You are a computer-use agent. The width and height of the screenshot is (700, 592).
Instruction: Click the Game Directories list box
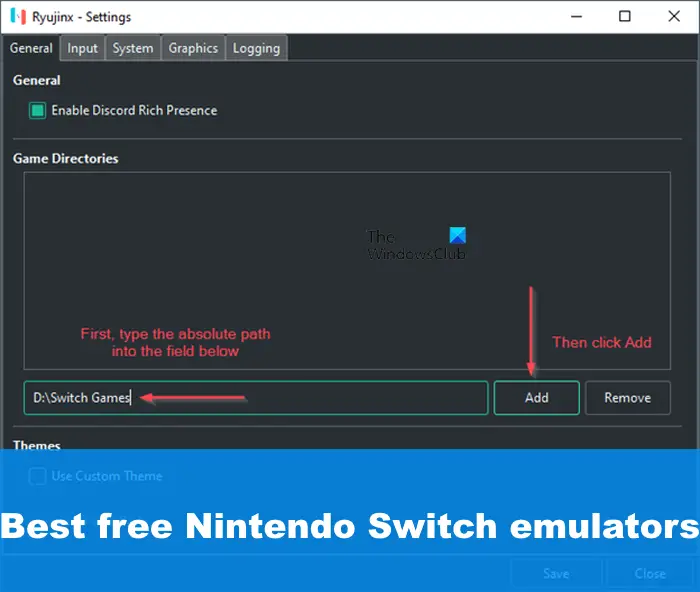pos(347,271)
